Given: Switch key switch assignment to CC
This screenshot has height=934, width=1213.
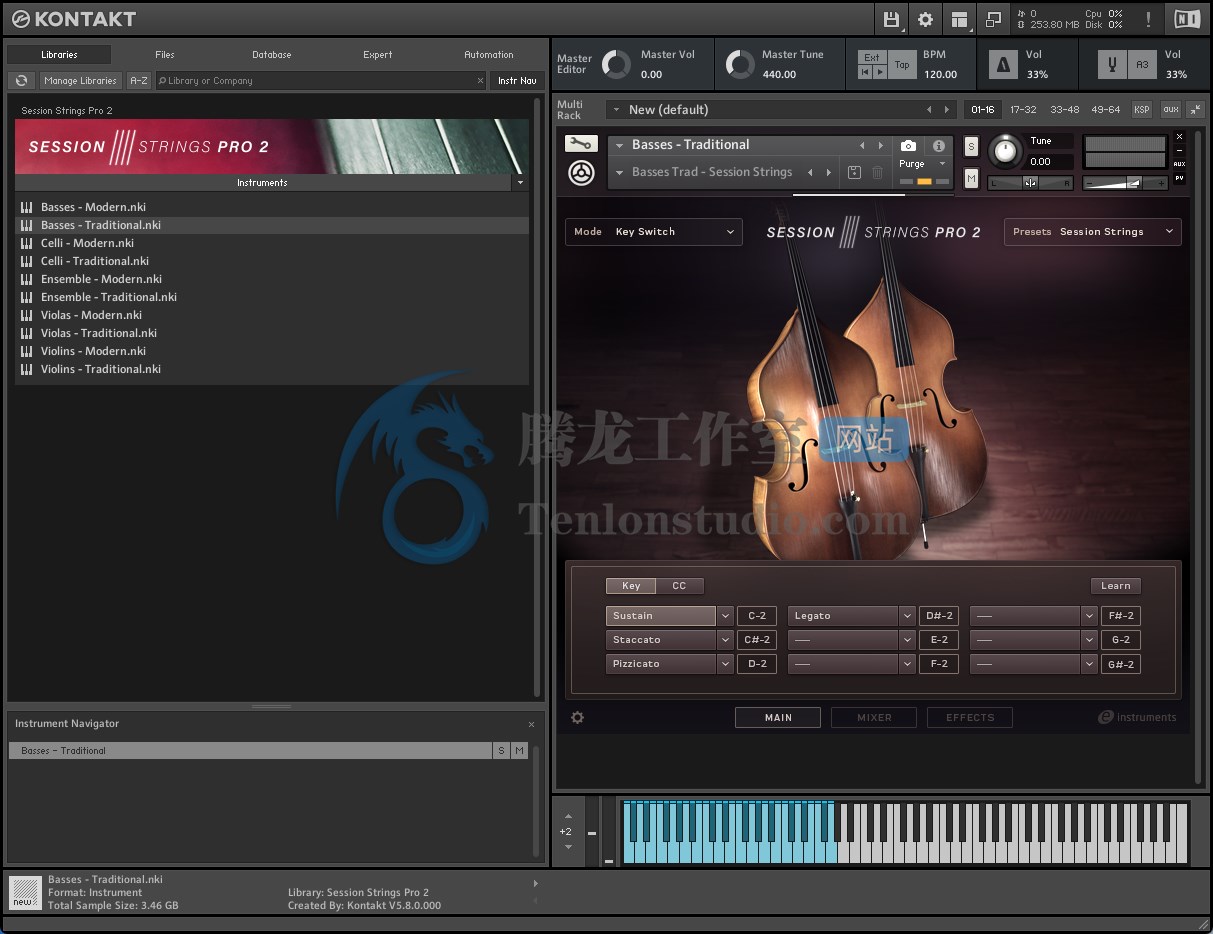Looking at the screenshot, I should coord(679,586).
